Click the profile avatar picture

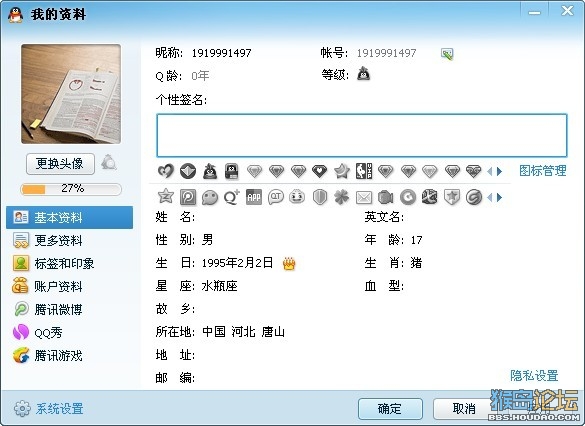(x=71, y=94)
